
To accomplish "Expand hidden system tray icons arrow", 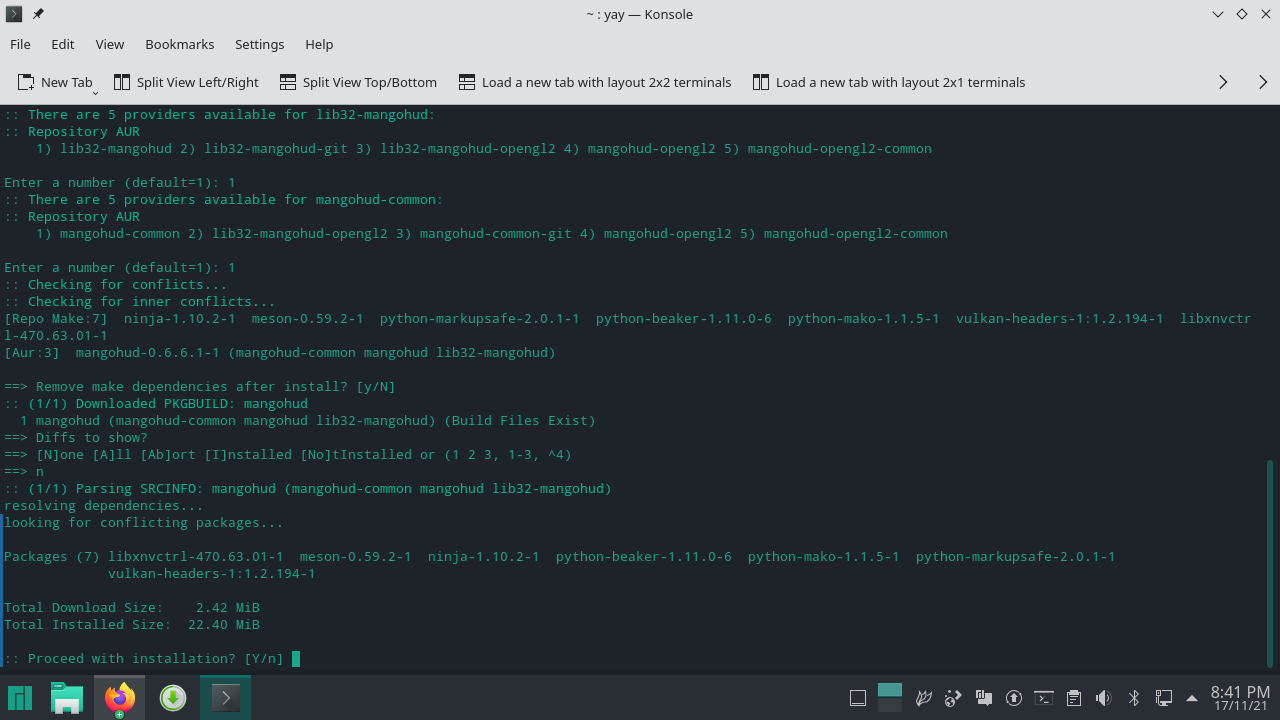I will pyautogui.click(x=1191, y=698).
